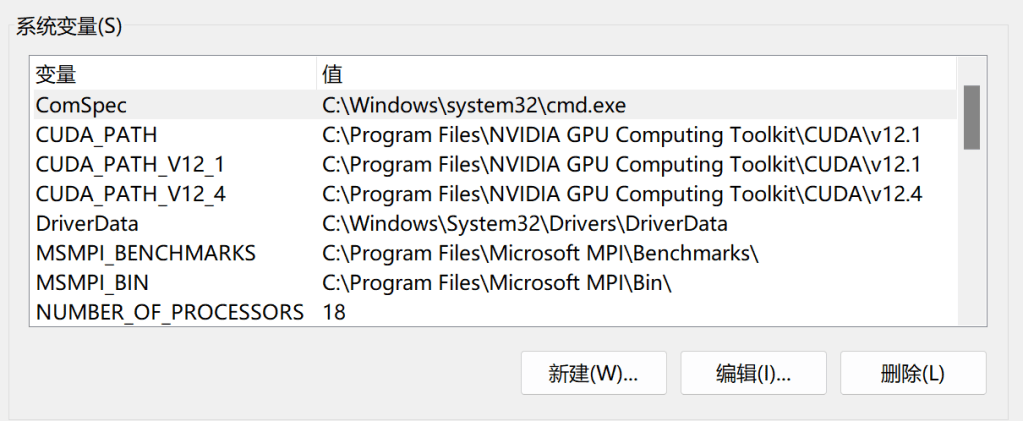
Task: Select the DriverData variable row
Action: [87, 224]
